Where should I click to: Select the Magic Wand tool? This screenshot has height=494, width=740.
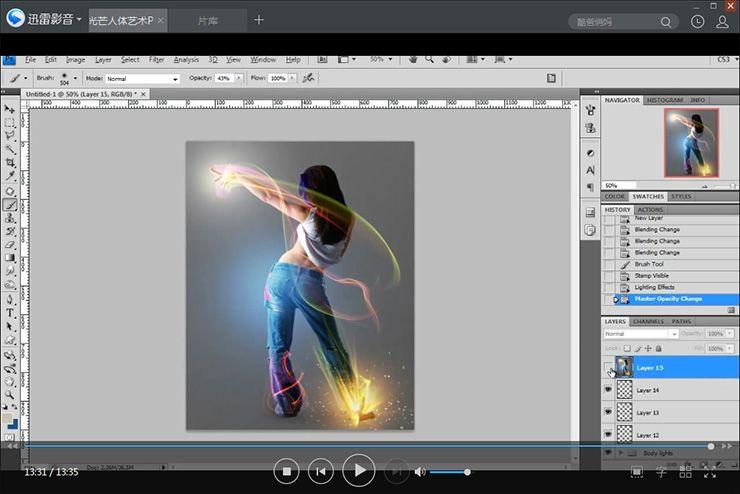click(9, 150)
